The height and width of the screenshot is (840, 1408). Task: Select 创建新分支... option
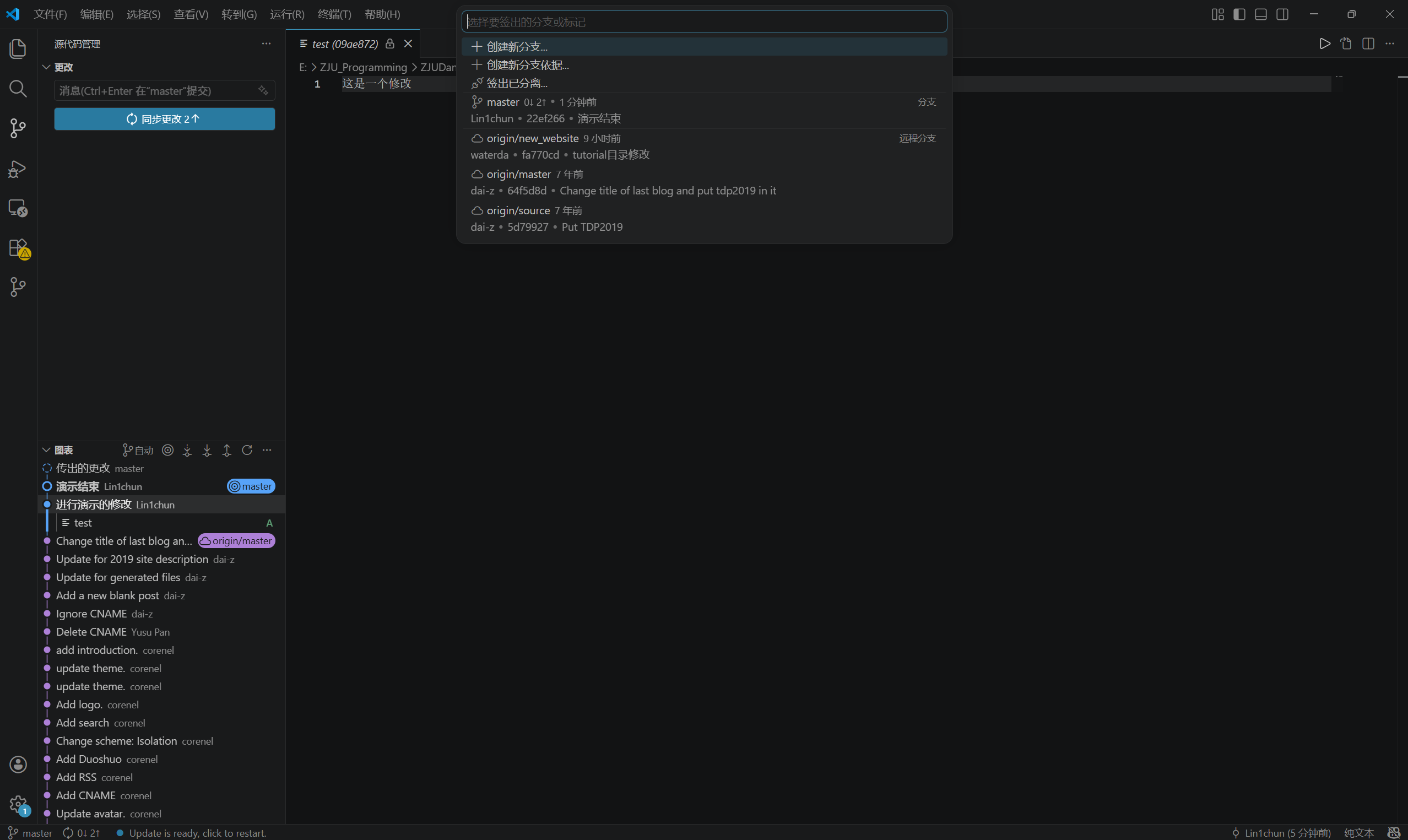(x=704, y=46)
